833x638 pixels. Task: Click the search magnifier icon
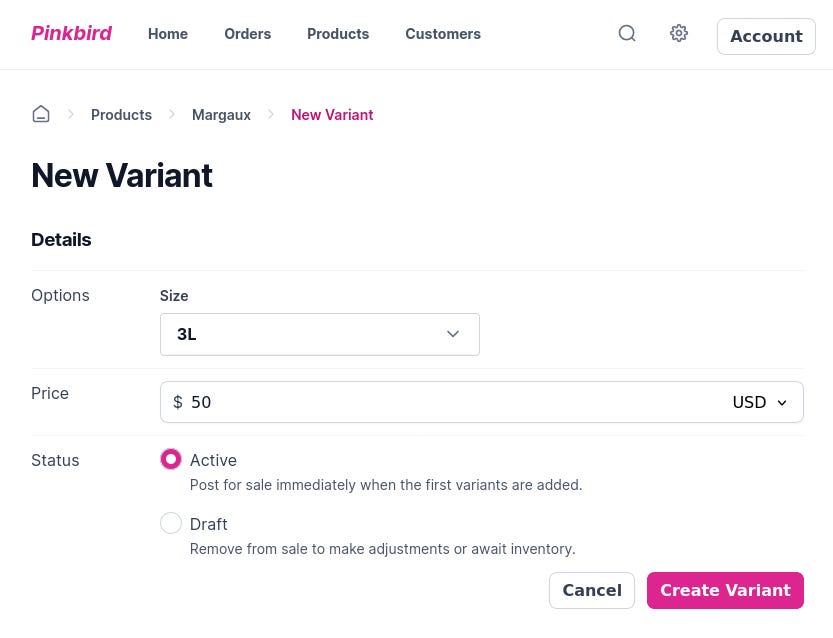627,34
